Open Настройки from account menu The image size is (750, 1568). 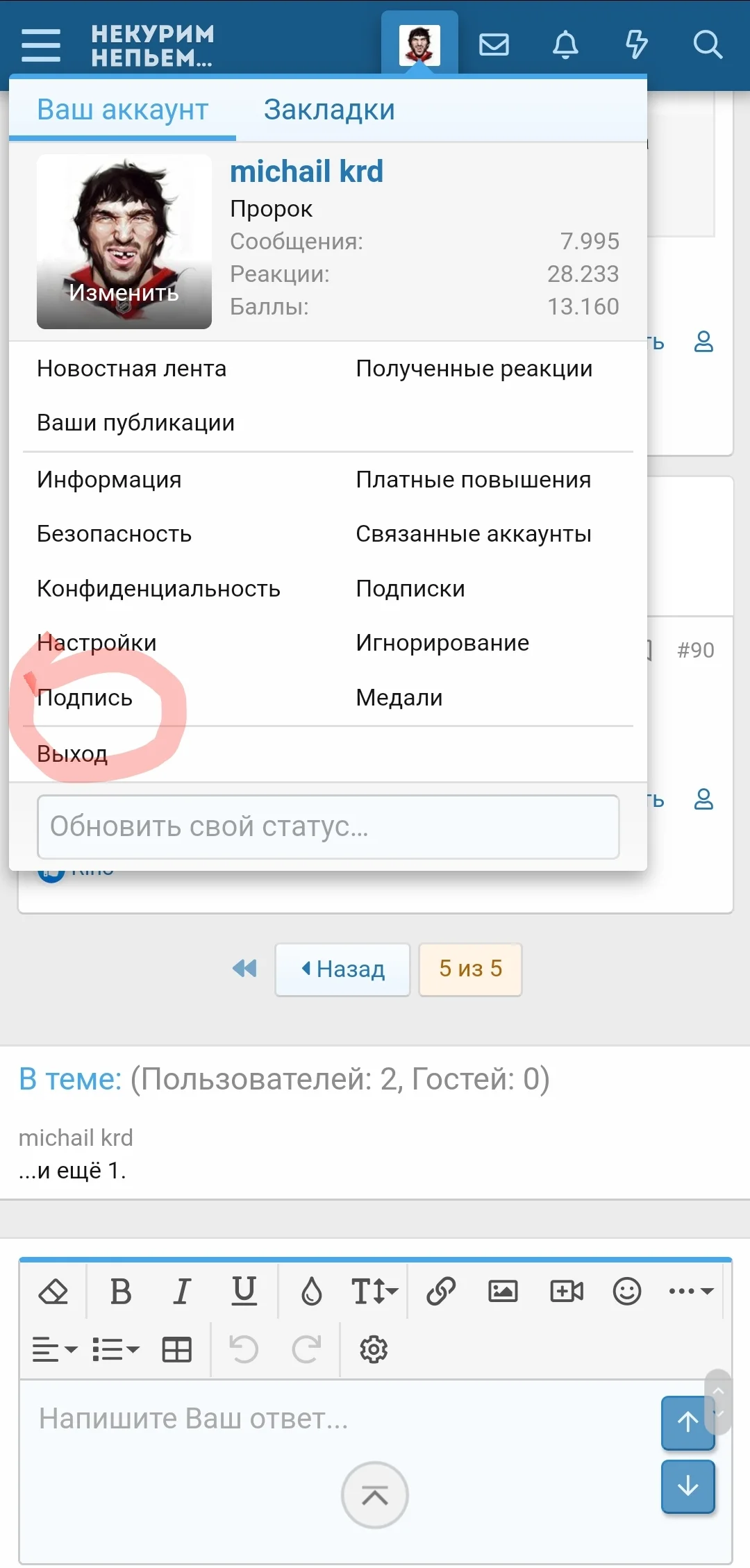(96, 642)
